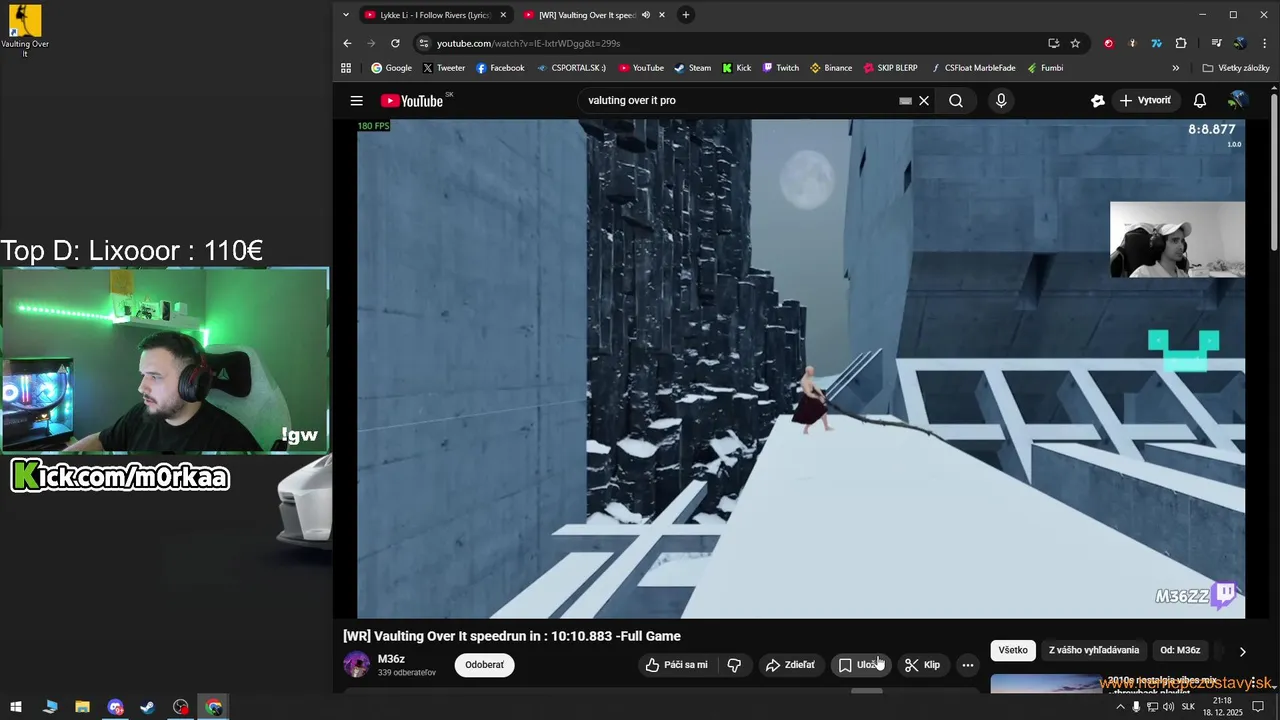Open the on-screen keyboard icon in search box

[905, 100]
